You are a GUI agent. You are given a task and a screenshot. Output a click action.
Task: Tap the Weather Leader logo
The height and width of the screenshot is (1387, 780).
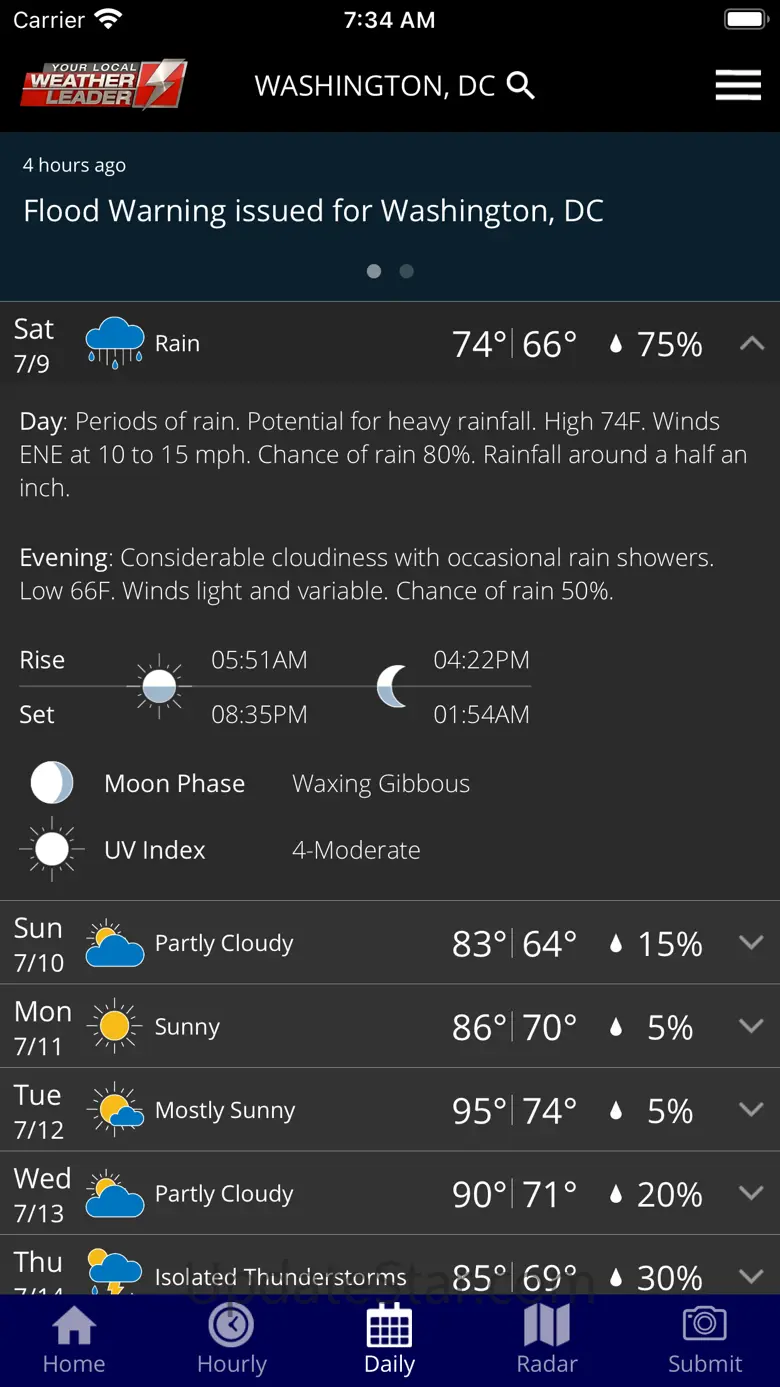click(x=103, y=85)
